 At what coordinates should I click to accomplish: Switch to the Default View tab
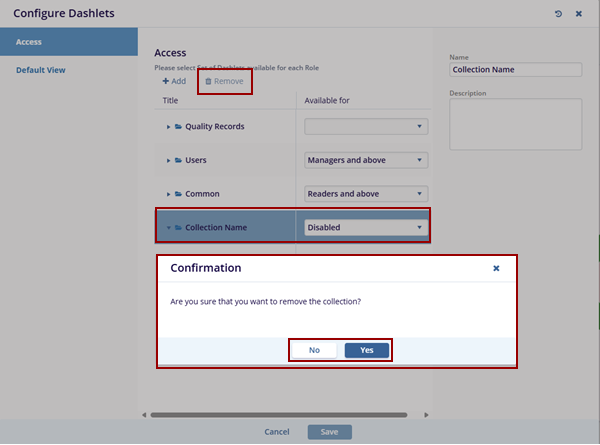point(41,70)
